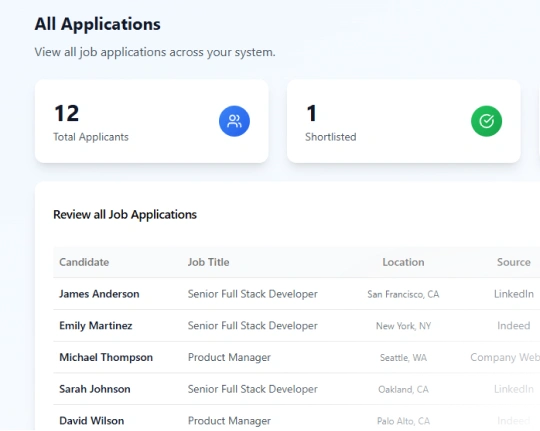
Task: Open candidate Emily Martinez
Action: coord(96,326)
